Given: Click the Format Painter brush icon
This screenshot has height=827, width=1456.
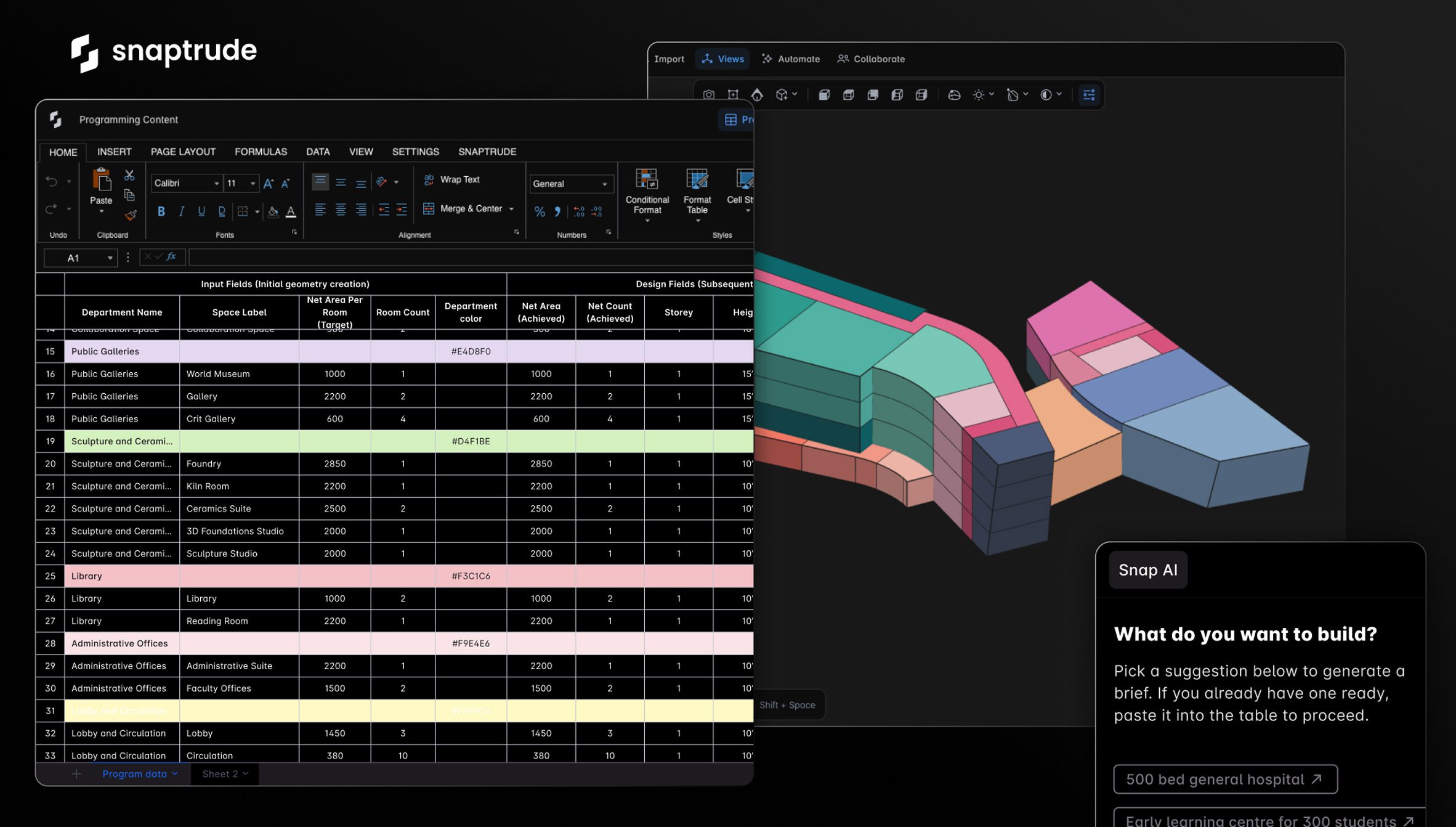Looking at the screenshot, I should click(130, 215).
